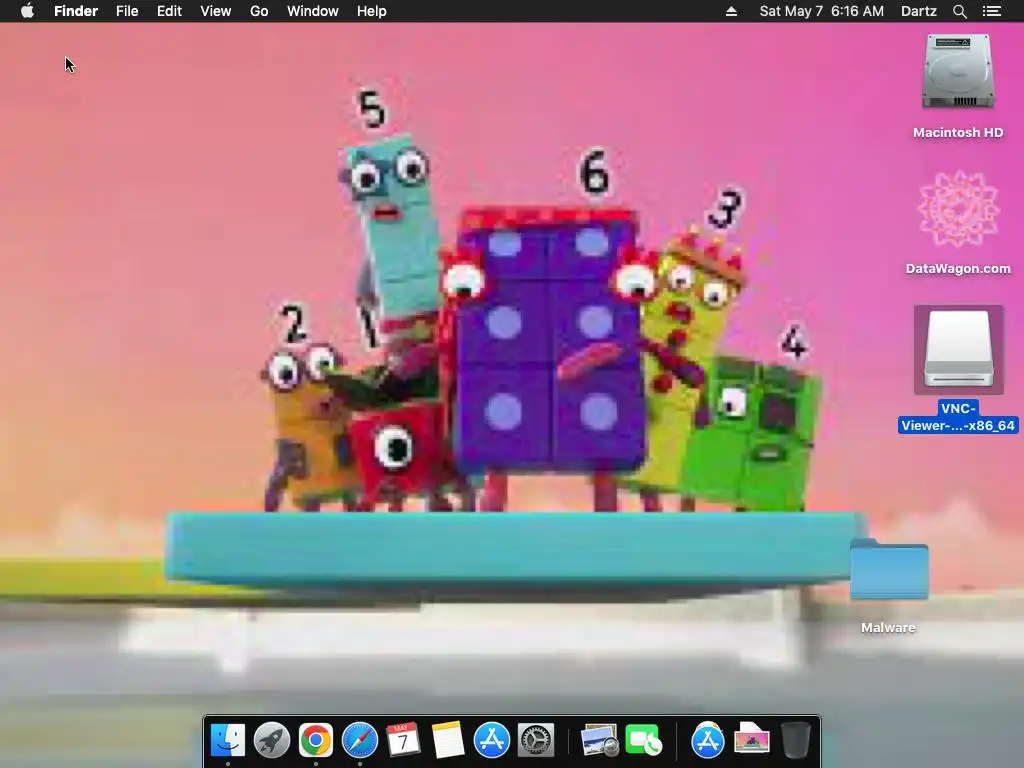Open the Finder menu in menu bar
The image size is (1024, 768).
tap(76, 11)
